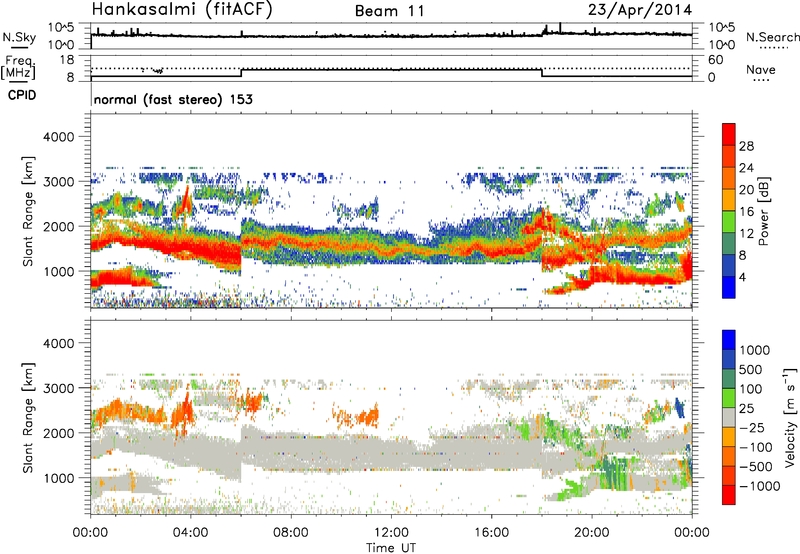800x554 pixels.
Task: Click the 'Velocity [m s-1]' colorbar label
Action: pyautogui.click(x=790, y=417)
